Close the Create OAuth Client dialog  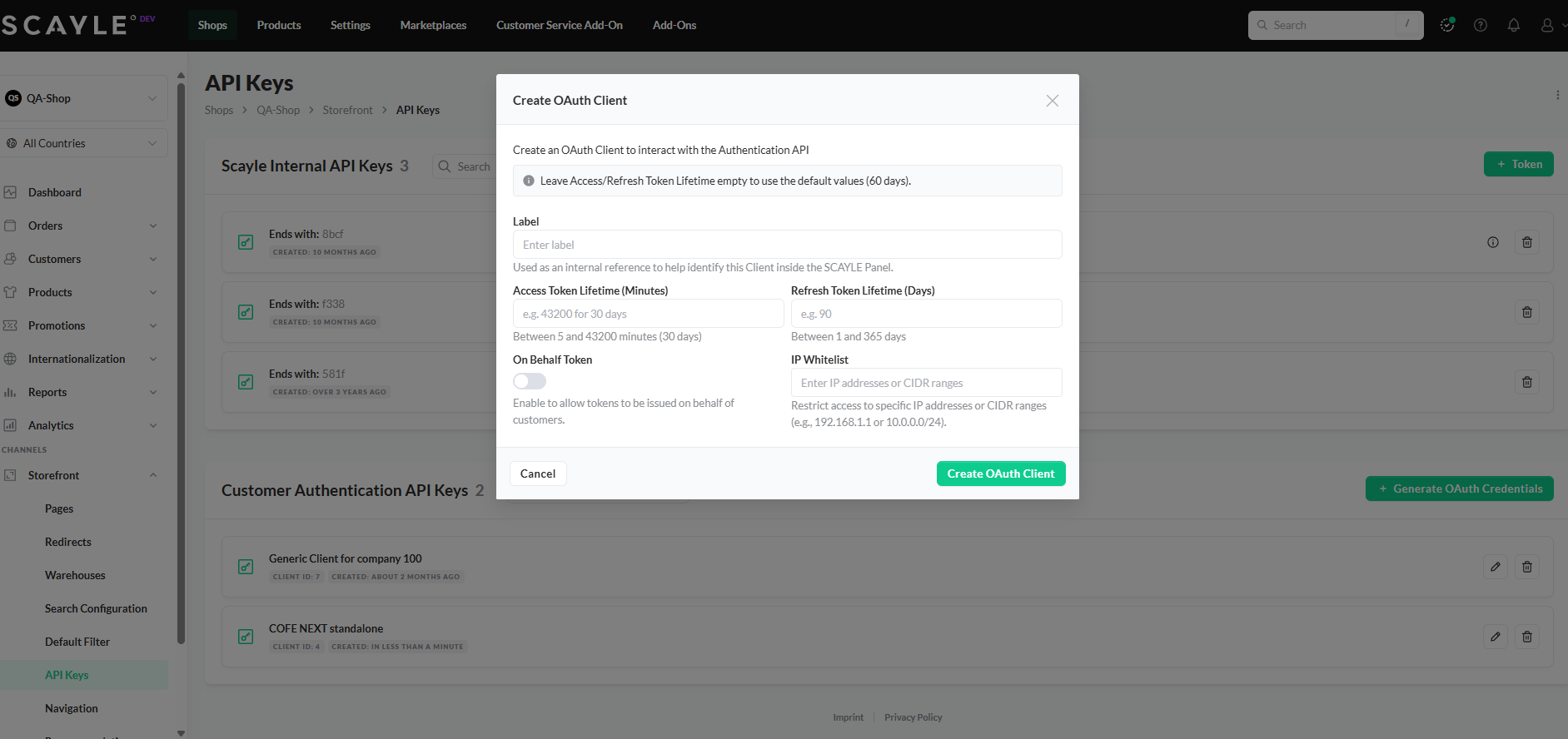coord(1053,101)
